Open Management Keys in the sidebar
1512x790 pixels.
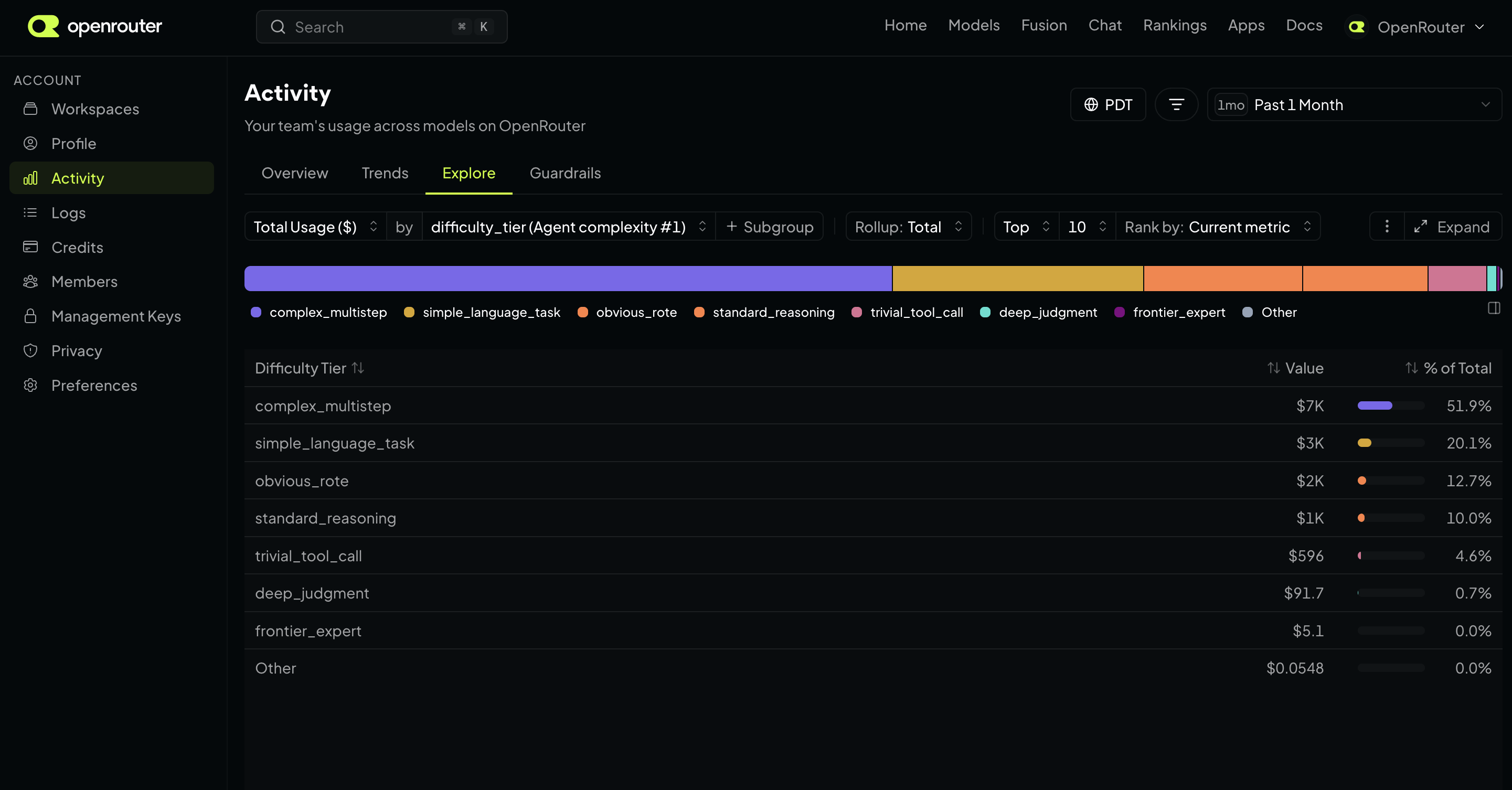coord(112,316)
